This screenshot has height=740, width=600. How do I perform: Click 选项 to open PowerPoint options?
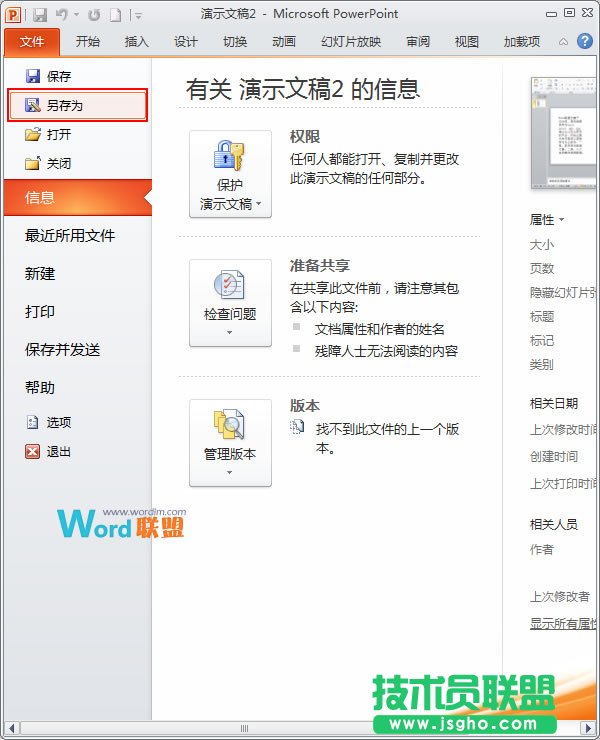coord(78,422)
